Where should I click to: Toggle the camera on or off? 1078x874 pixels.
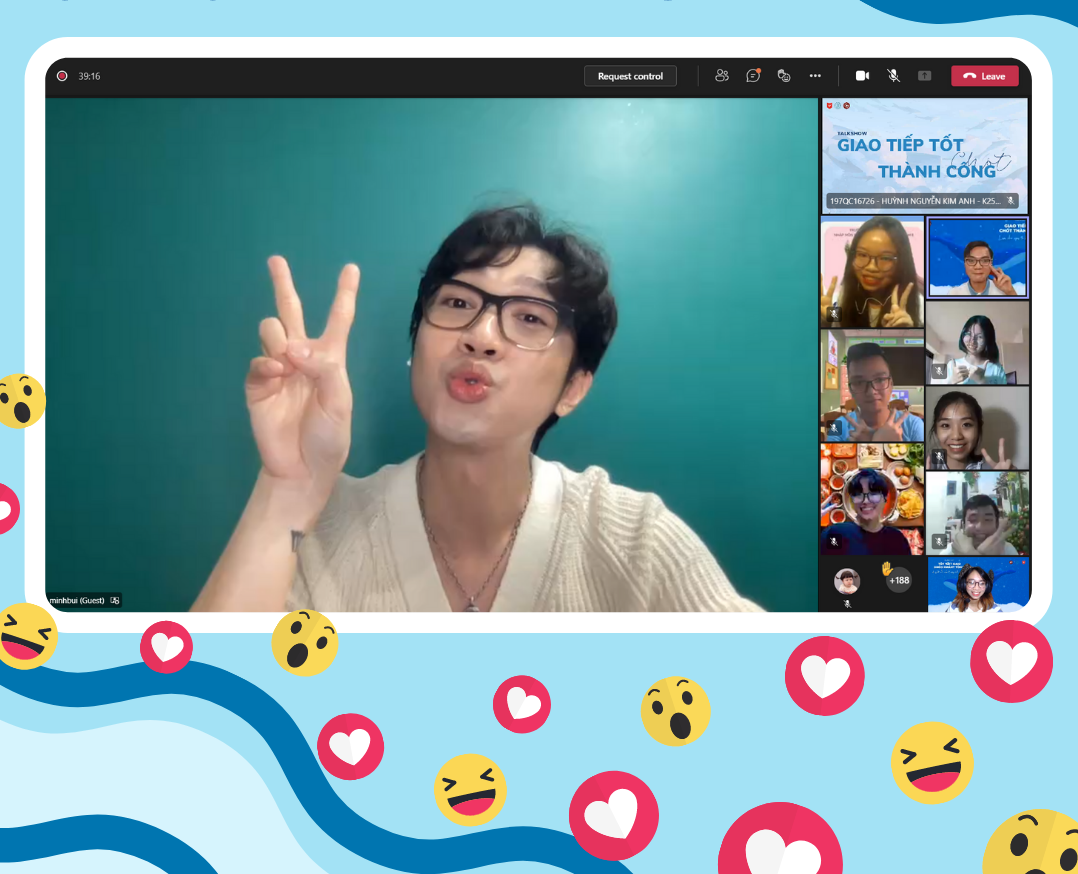[862, 76]
